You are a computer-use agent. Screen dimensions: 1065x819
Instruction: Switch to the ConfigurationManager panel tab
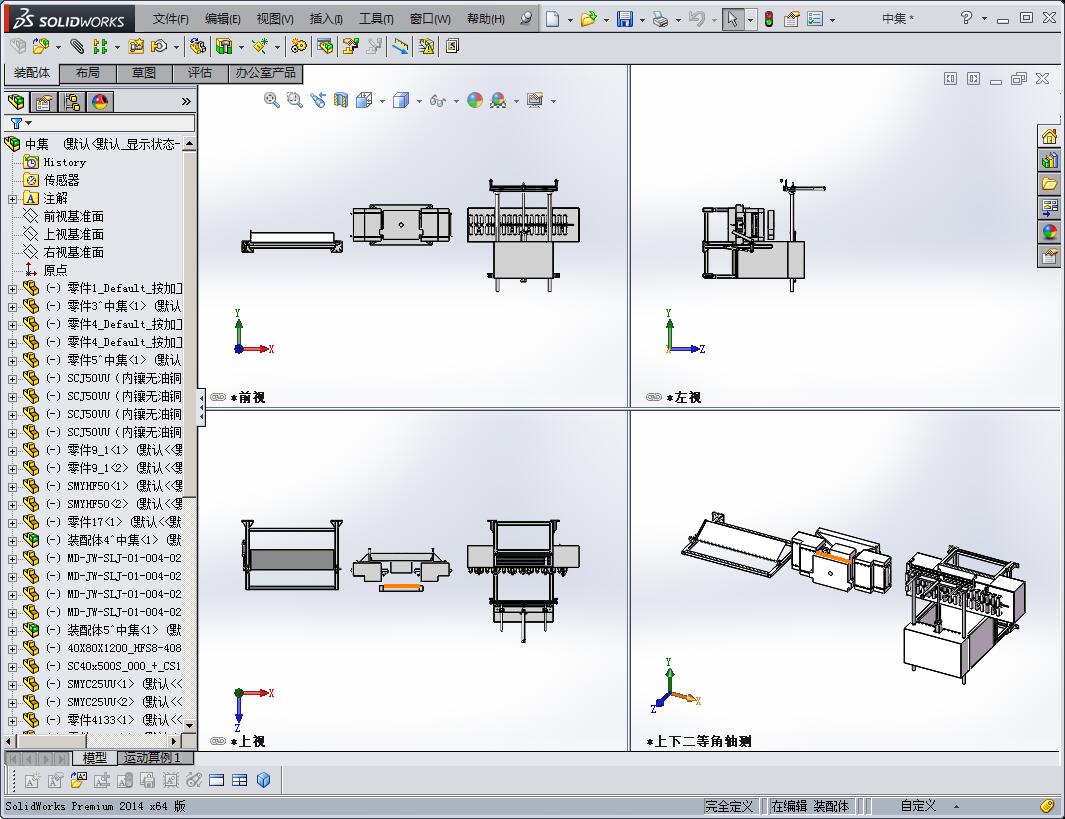pyautogui.click(x=72, y=102)
